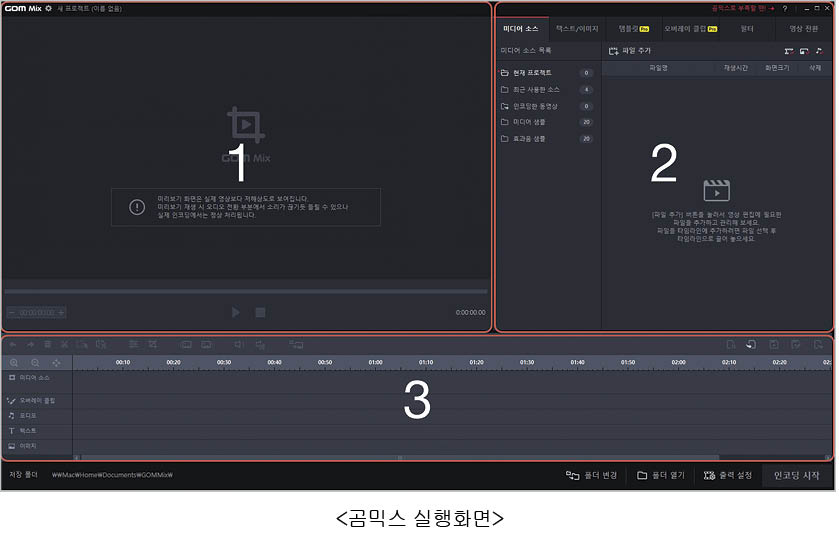
Task: Open 출력 설정 output settings
Action: coord(730,476)
